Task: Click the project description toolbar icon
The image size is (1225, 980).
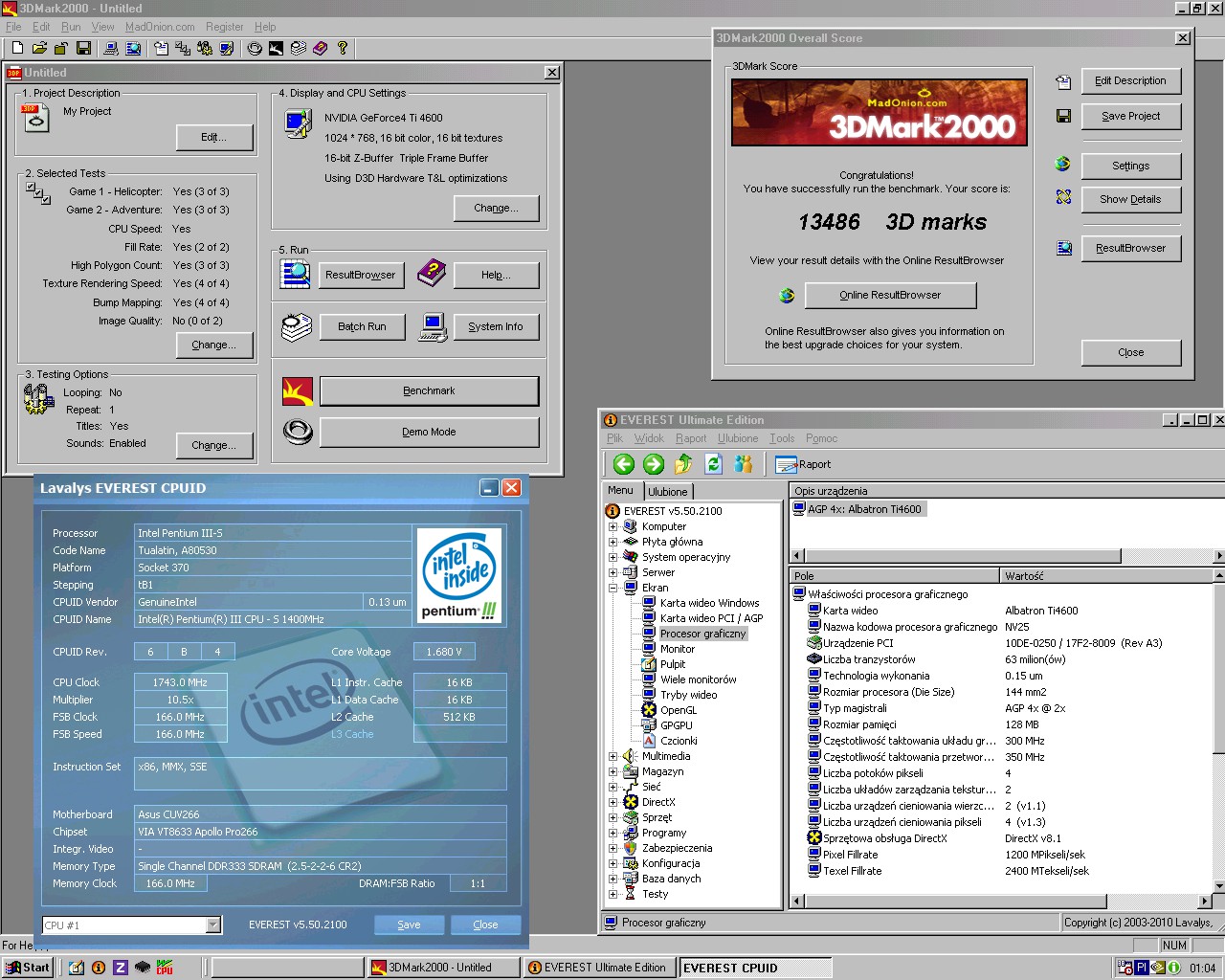Action: coord(161,48)
